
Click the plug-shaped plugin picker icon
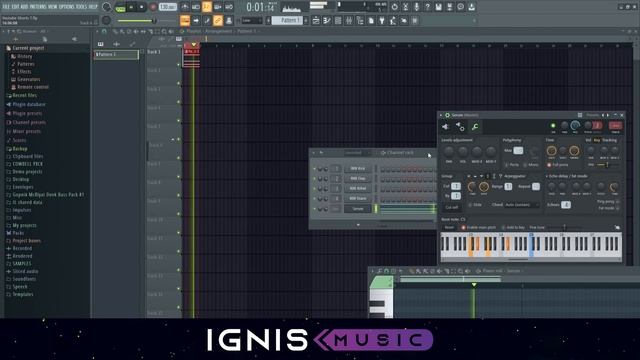tap(382, 20)
